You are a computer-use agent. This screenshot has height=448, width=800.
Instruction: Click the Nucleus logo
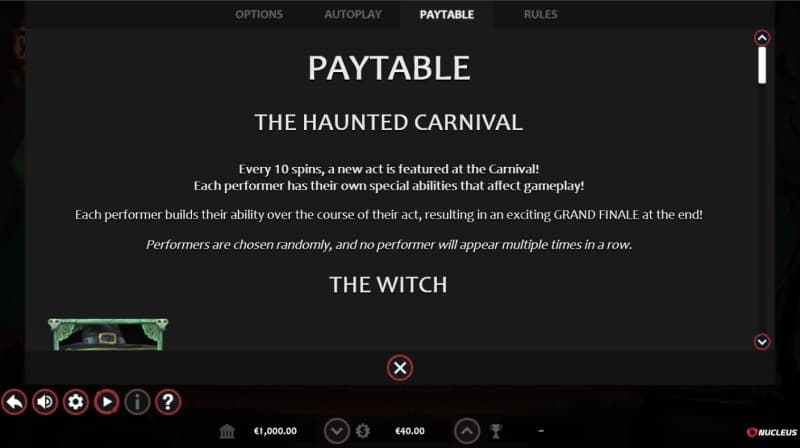tap(772, 432)
